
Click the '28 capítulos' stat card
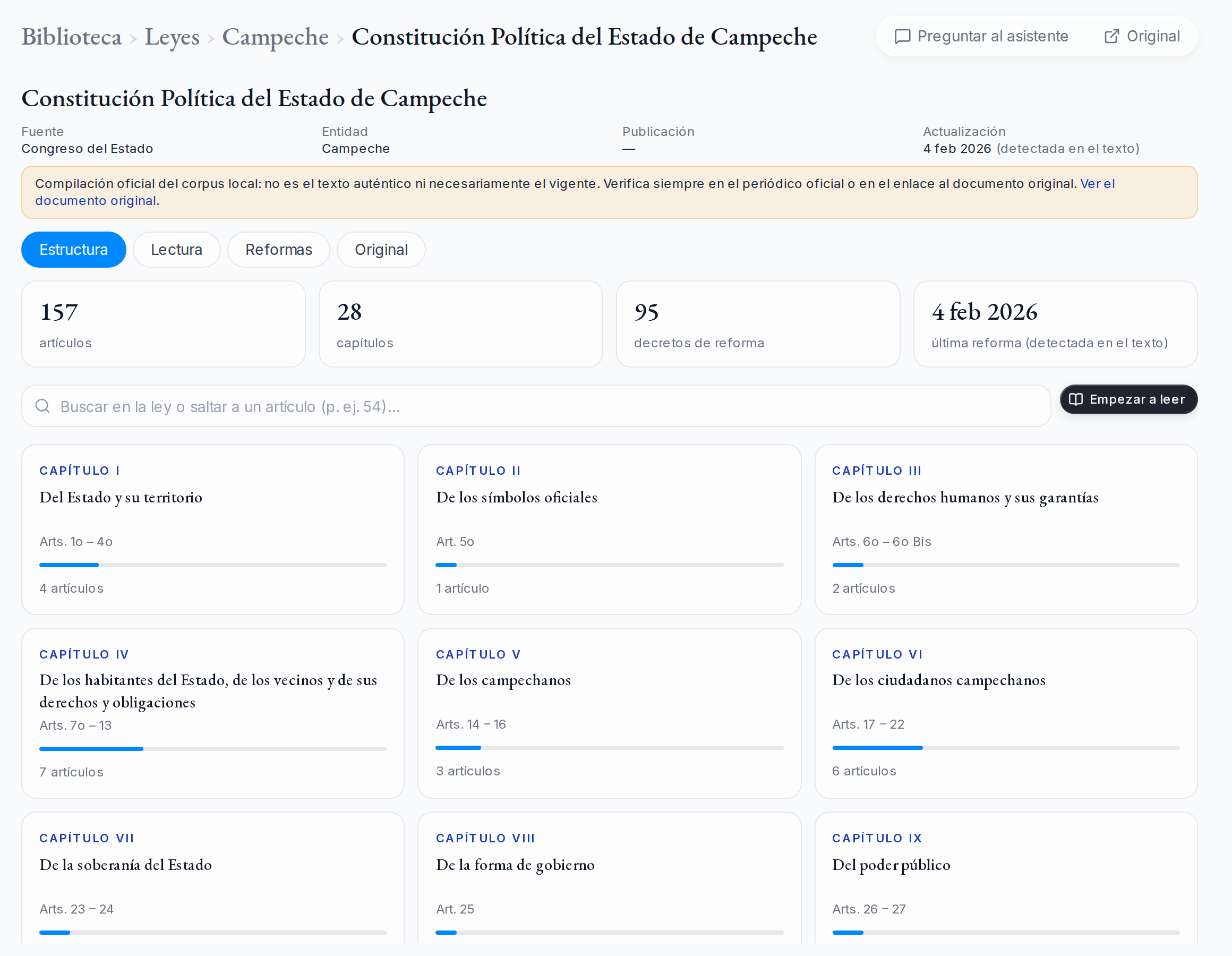pyautogui.click(x=461, y=324)
